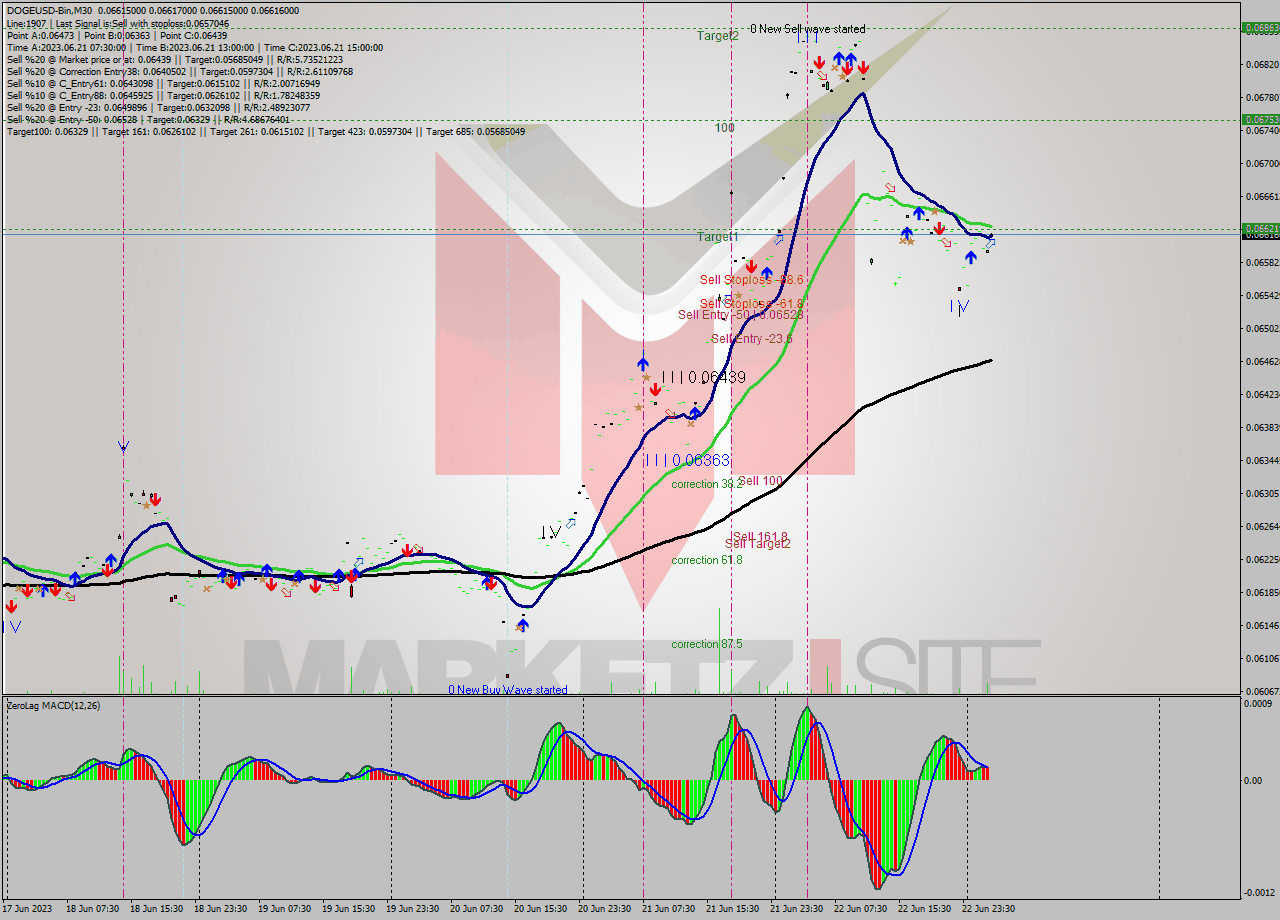This screenshot has height=920, width=1280.
Task: Click the 'I I I 0.06439' wave label
Action: pos(704,377)
